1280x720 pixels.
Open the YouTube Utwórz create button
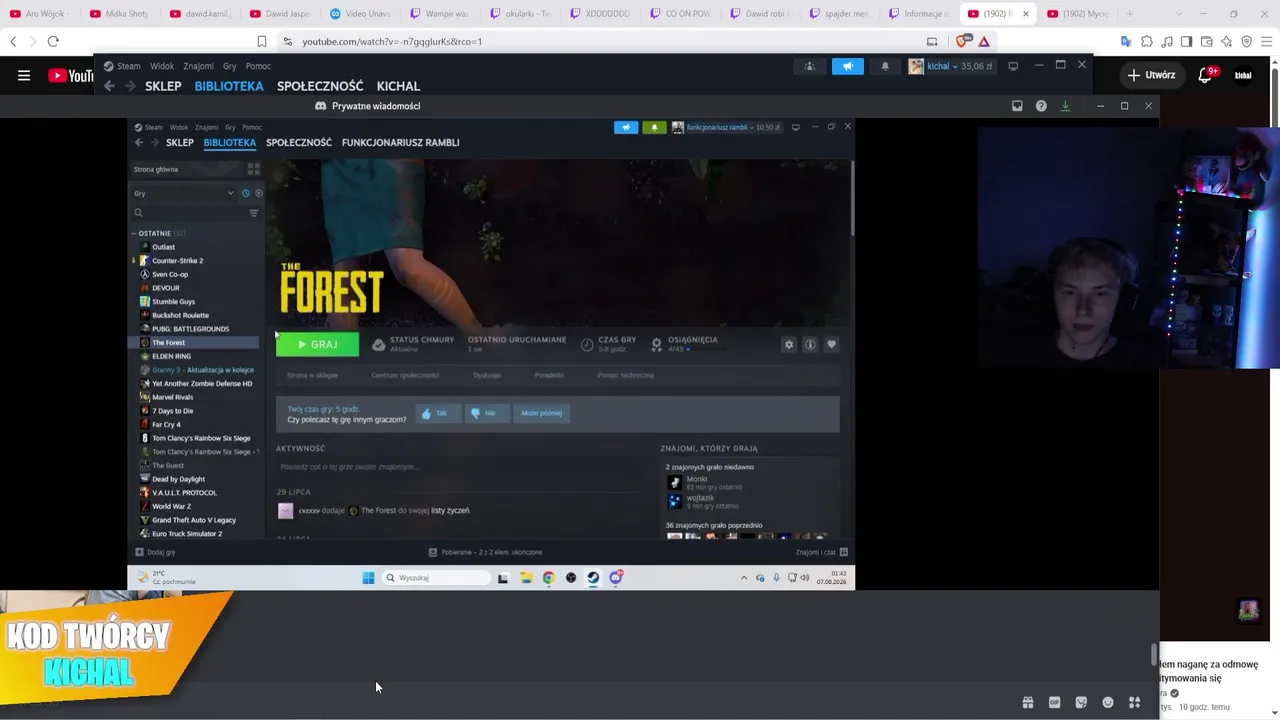click(x=1151, y=75)
